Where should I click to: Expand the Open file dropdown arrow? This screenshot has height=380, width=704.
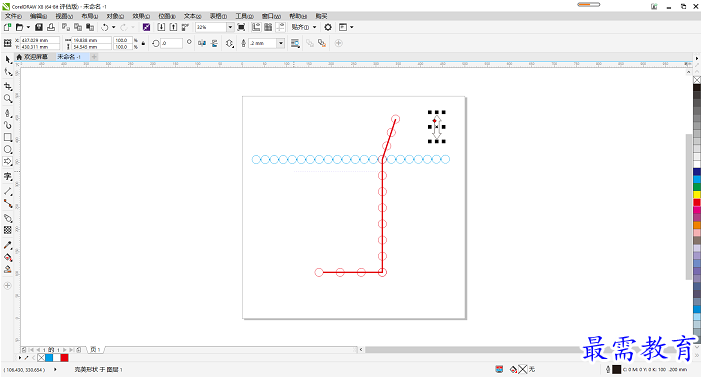tap(28, 27)
